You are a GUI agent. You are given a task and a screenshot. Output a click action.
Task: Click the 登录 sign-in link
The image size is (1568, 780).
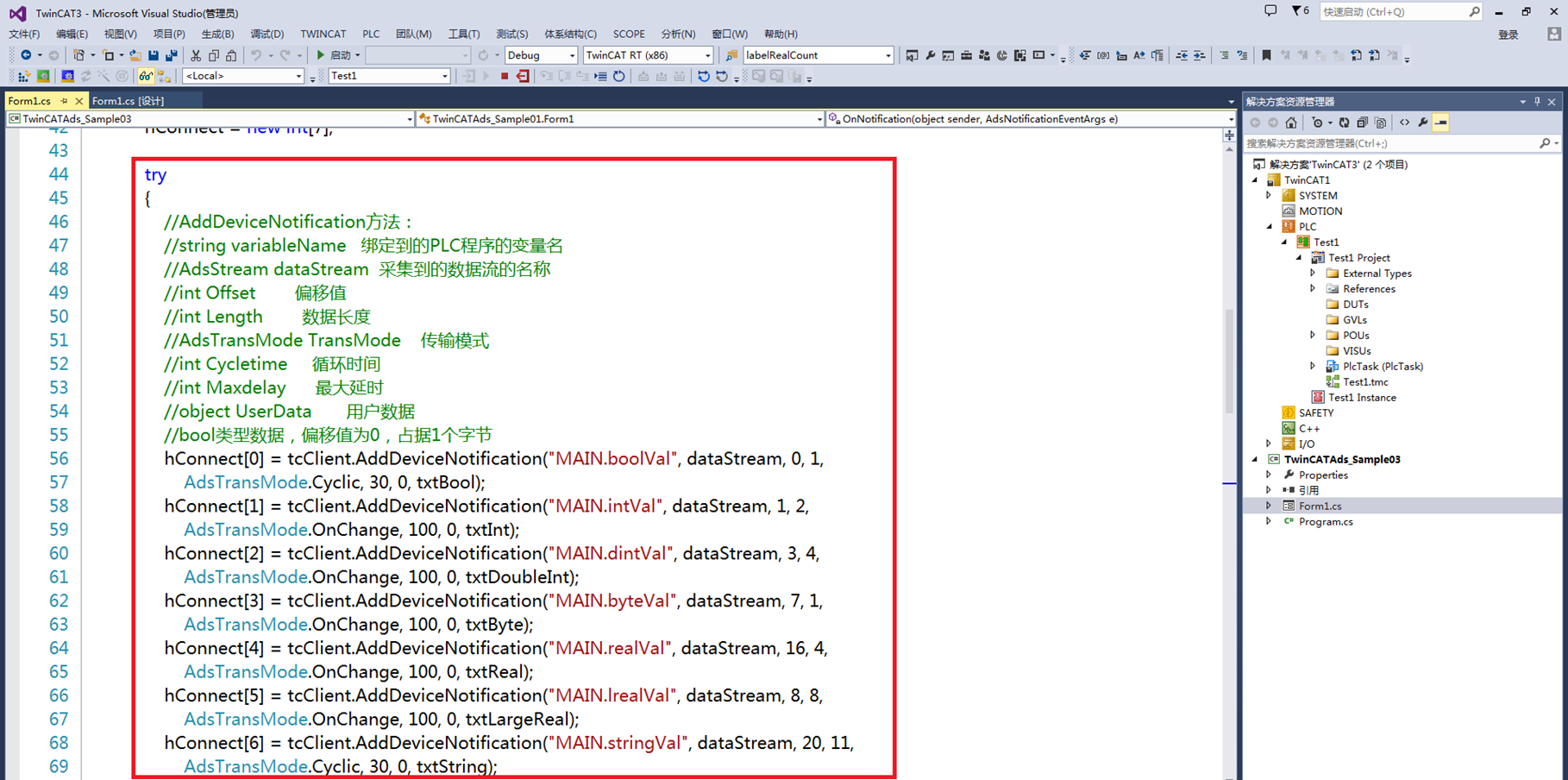coord(1508,35)
